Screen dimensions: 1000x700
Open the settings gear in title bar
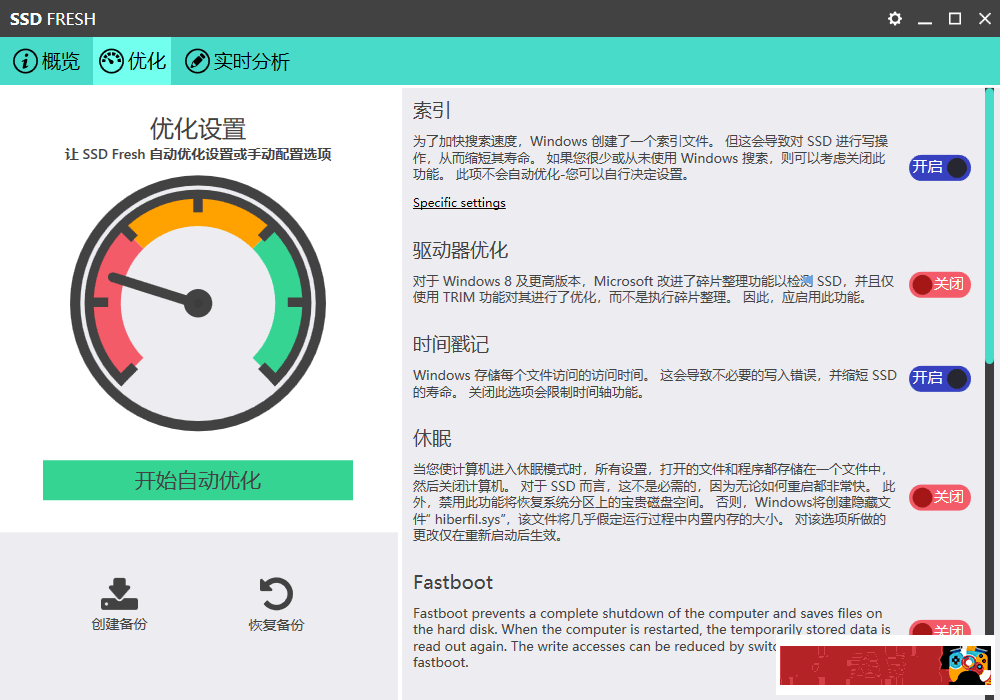click(895, 18)
